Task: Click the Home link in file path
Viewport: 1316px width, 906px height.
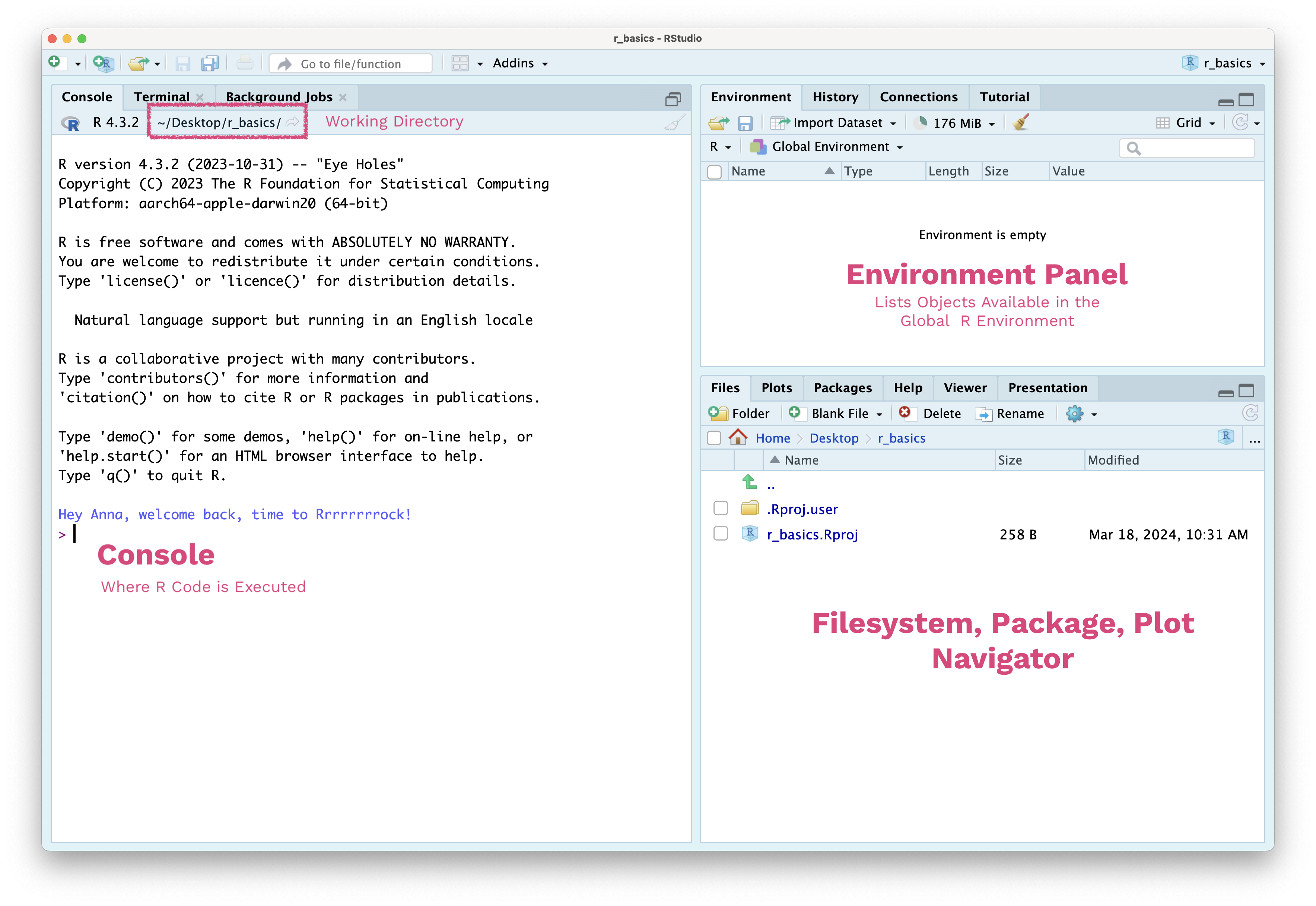Action: pos(772,438)
